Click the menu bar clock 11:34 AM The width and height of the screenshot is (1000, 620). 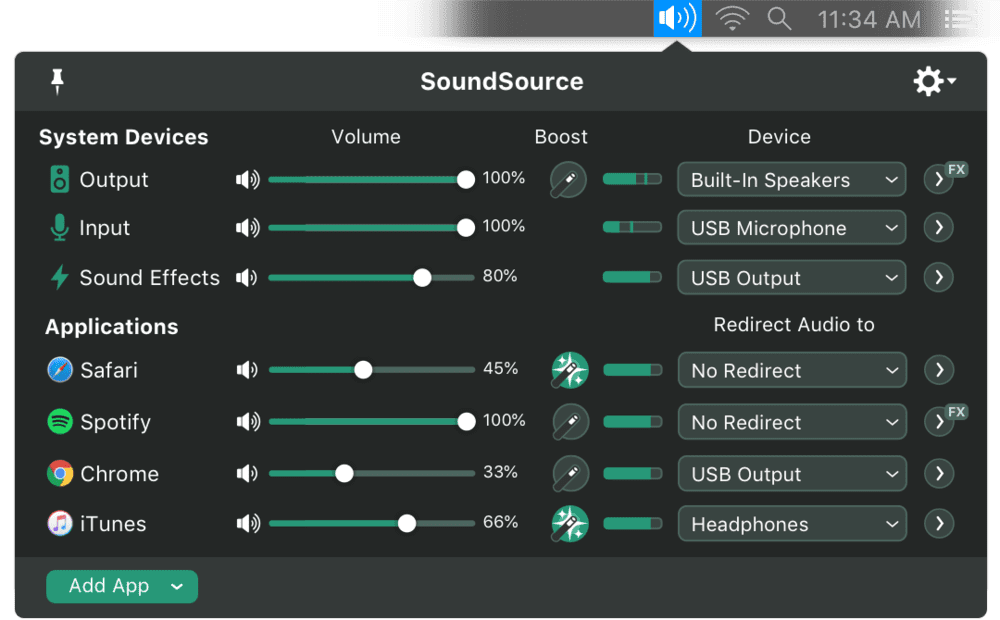pos(869,19)
